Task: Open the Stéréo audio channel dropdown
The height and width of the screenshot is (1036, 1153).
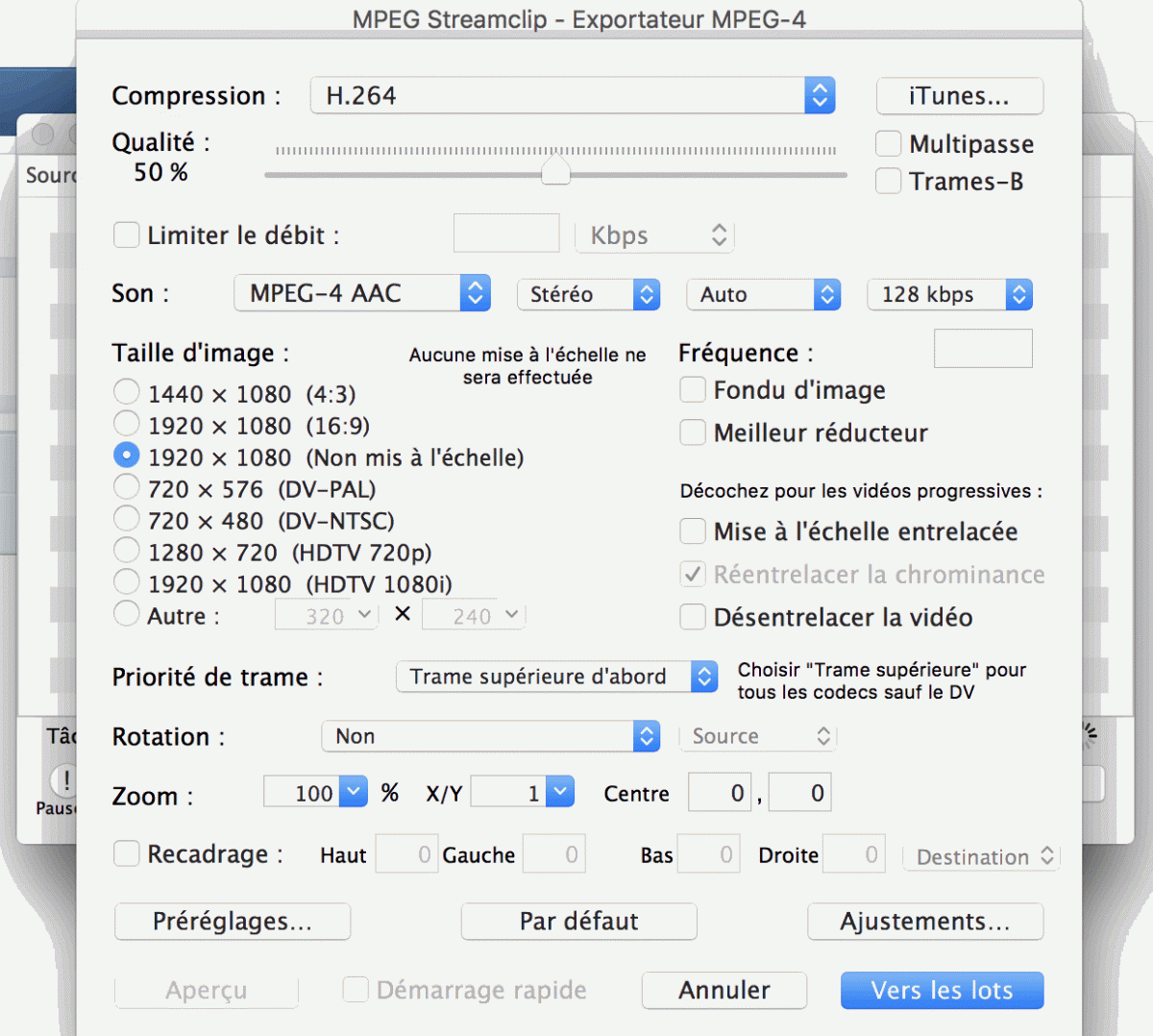Action: [589, 294]
